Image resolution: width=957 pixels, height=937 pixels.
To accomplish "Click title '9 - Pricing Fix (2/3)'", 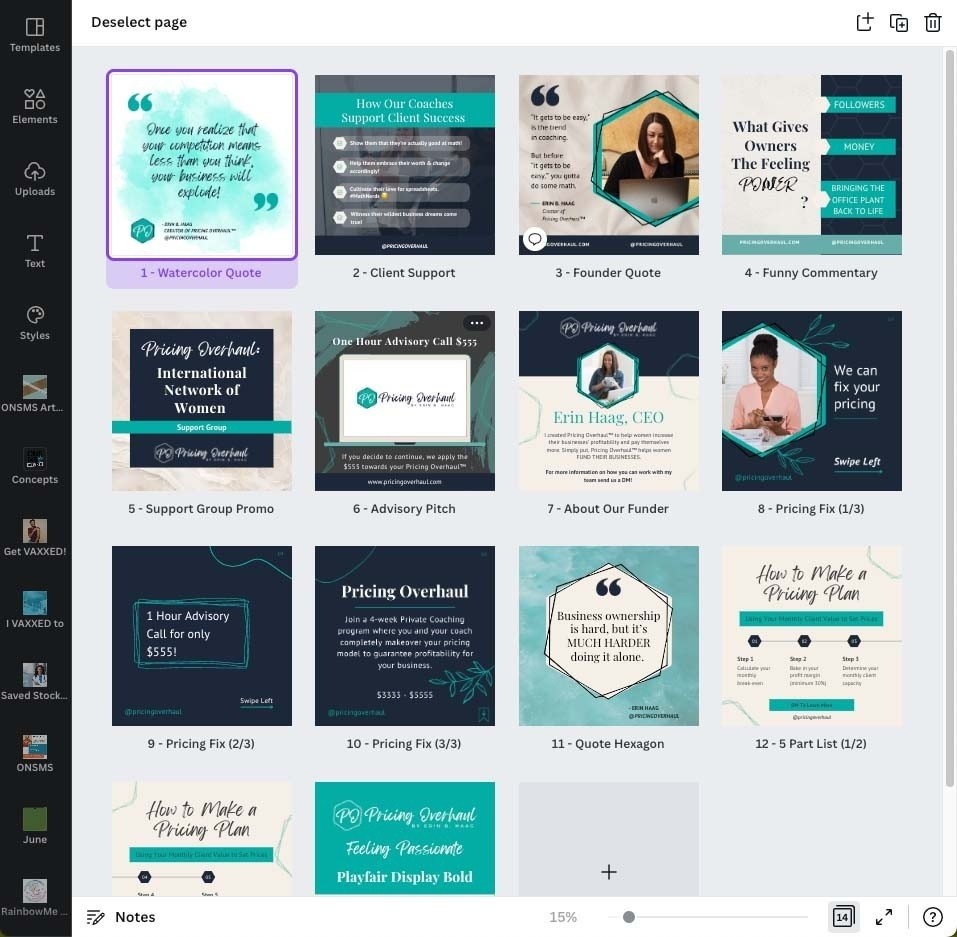I will coord(201,743).
